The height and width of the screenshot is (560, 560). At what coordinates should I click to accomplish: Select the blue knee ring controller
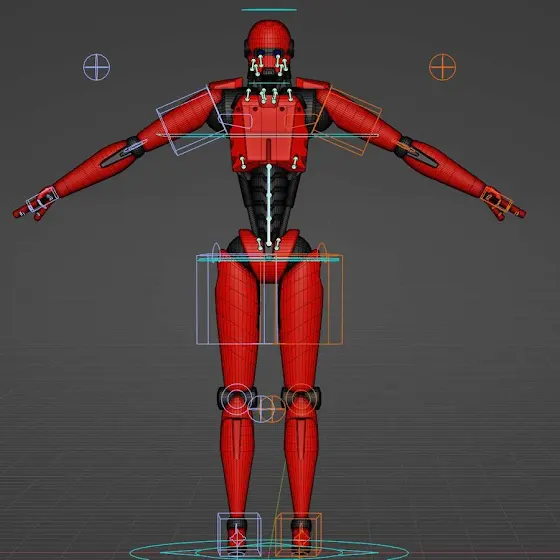[236, 399]
